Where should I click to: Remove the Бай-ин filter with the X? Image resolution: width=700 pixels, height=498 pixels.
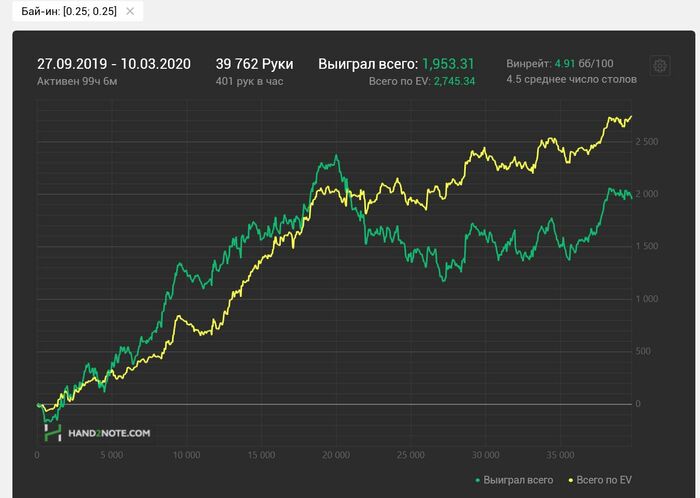coord(130,11)
